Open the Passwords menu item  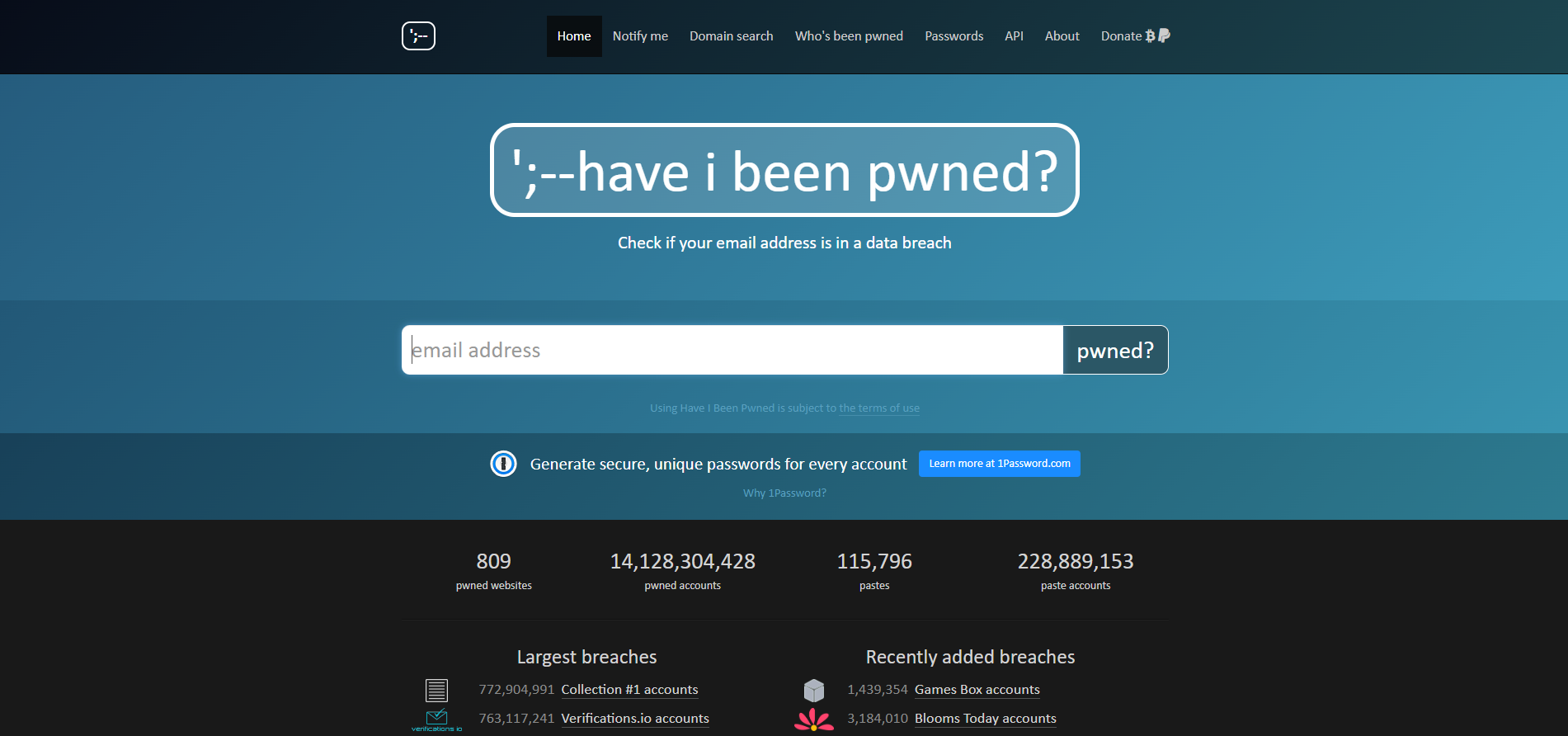pyautogui.click(x=954, y=36)
